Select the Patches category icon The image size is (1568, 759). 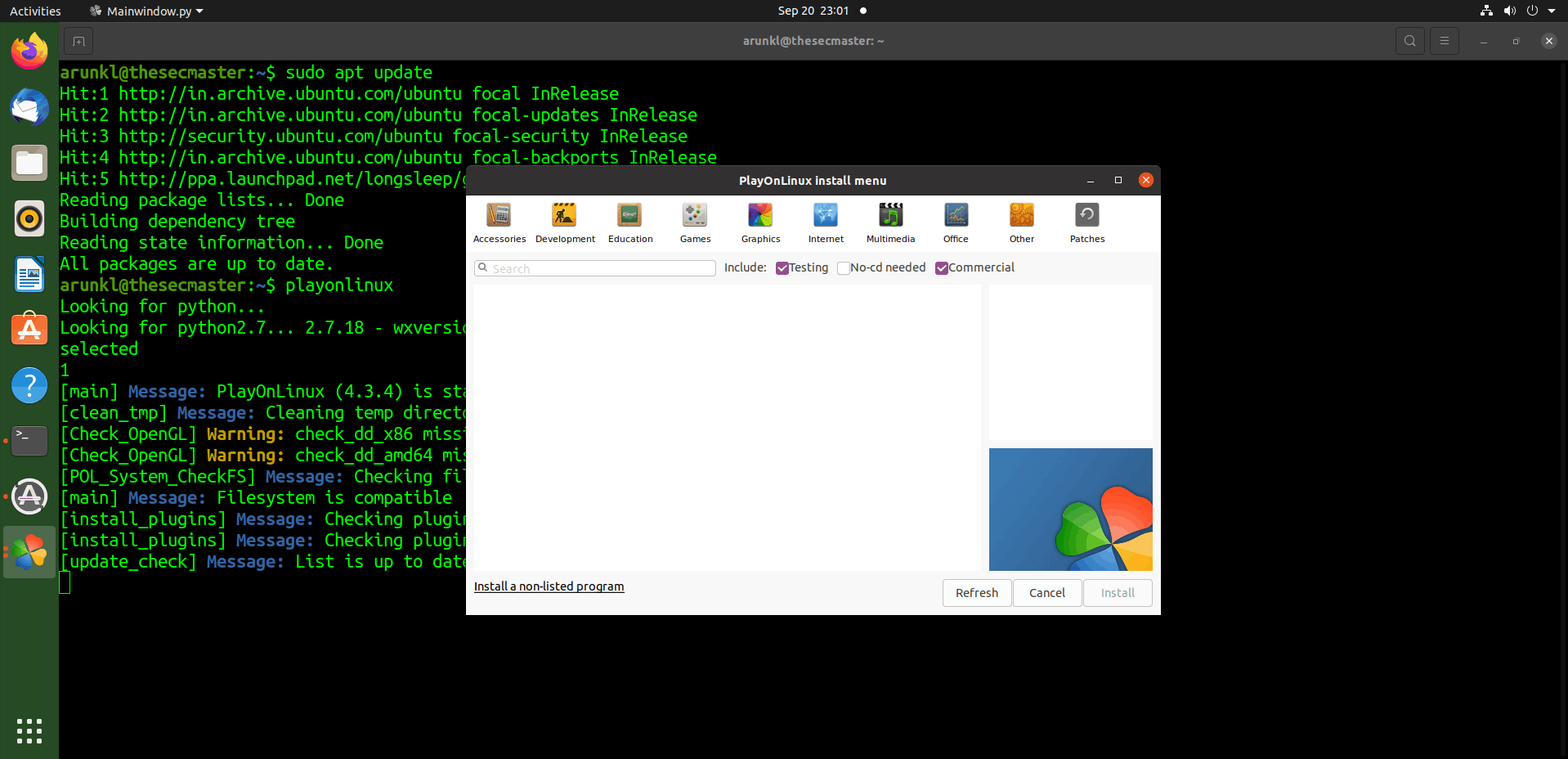click(x=1086, y=223)
